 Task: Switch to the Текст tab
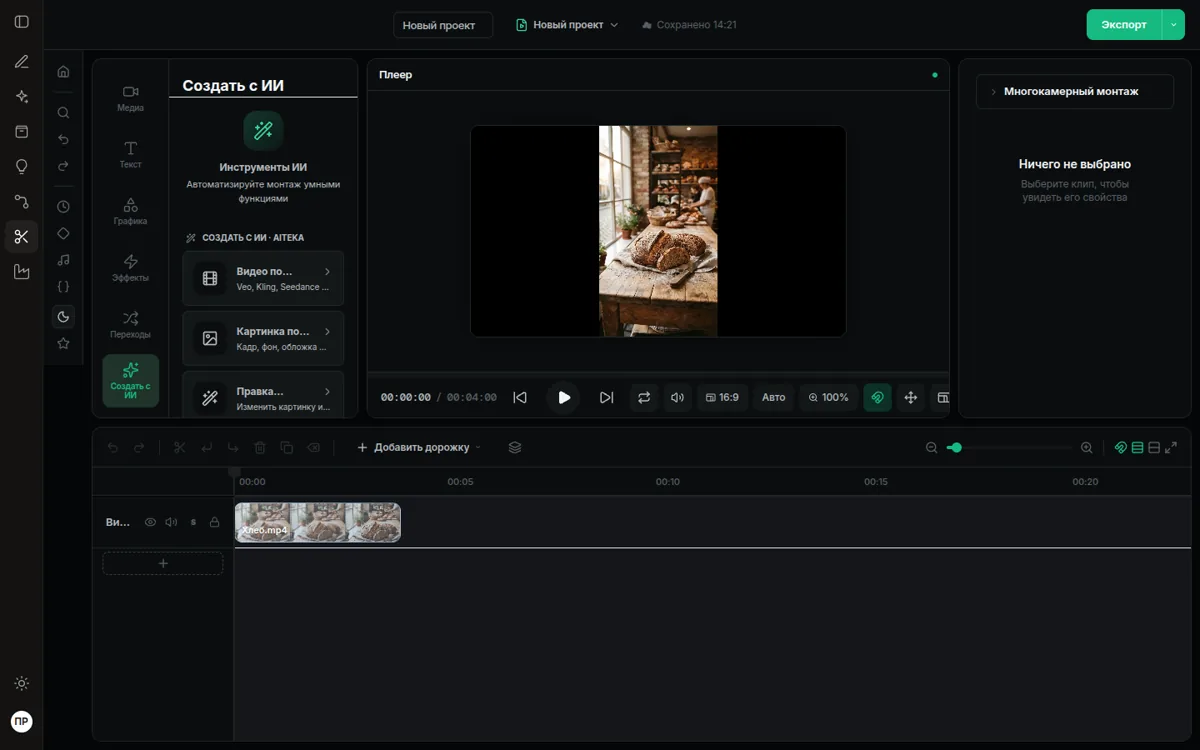click(130, 154)
